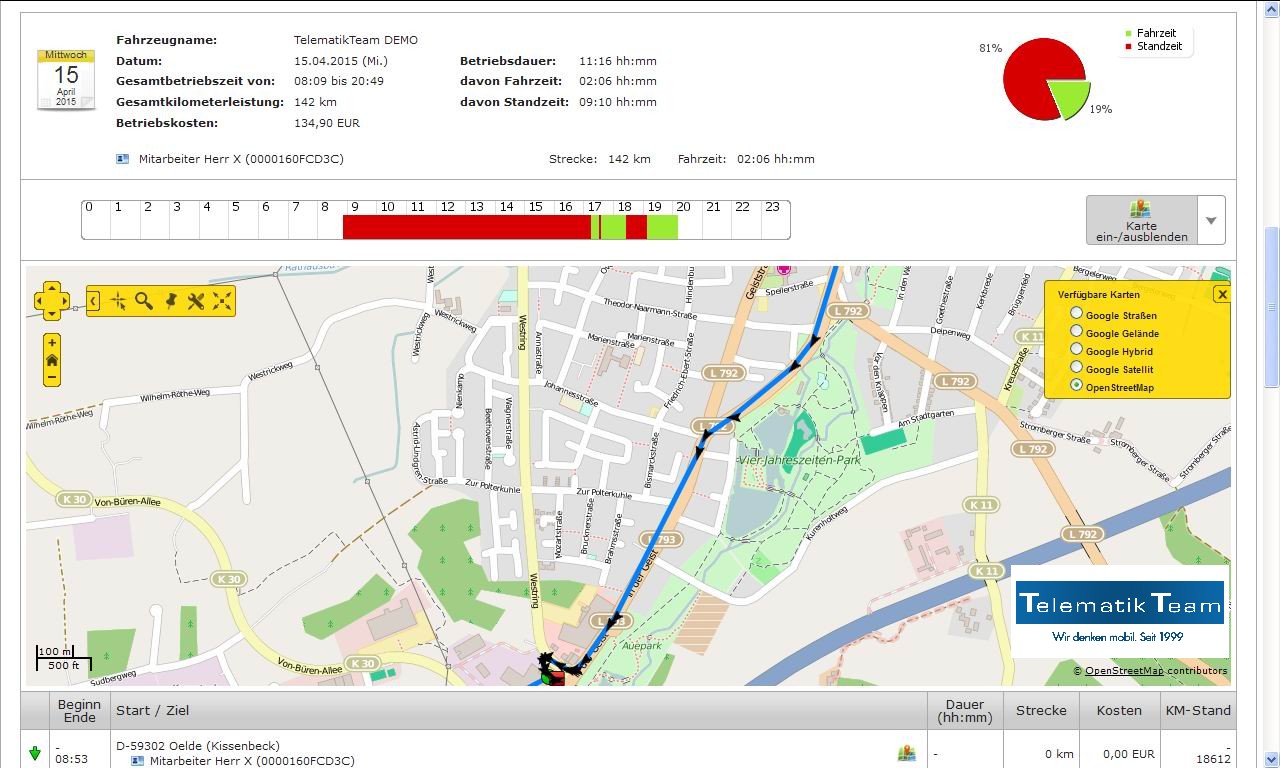
Task: Select Google Satellit map
Action: [1076, 367]
